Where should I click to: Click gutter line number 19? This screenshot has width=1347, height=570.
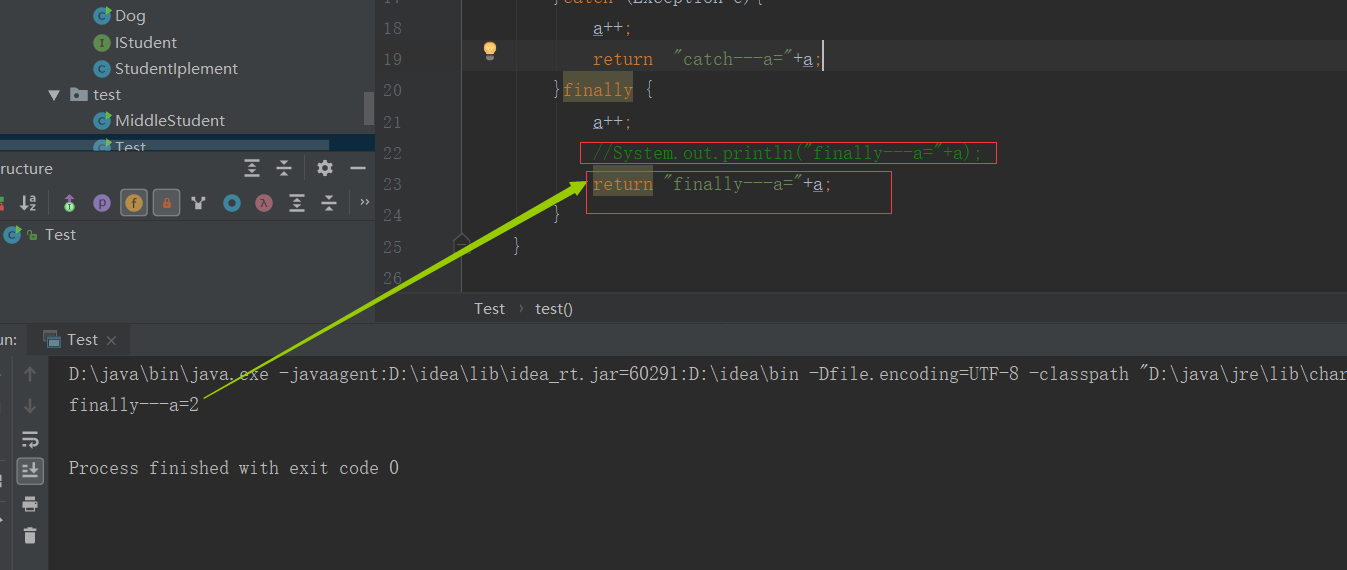392,59
